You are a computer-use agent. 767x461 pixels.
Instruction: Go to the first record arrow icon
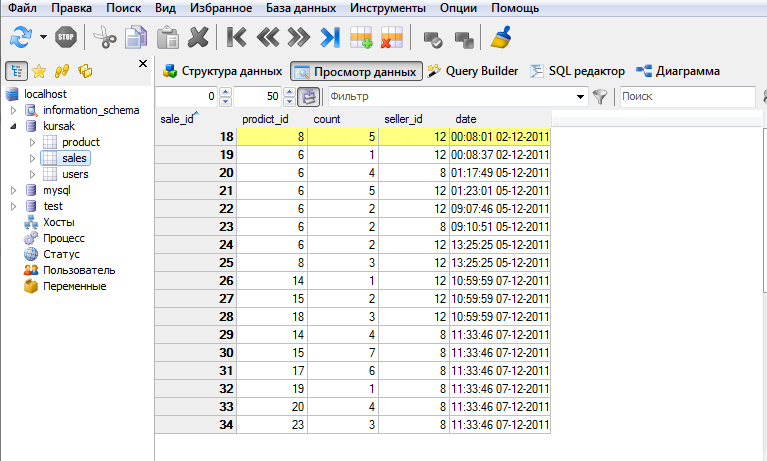[x=236, y=37]
